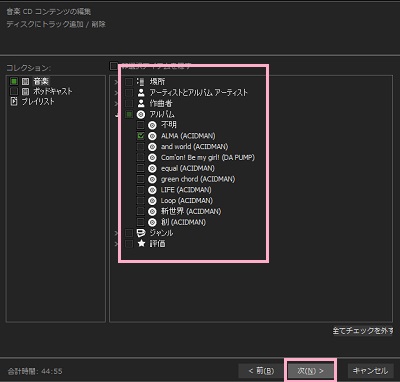This screenshot has width=400, height=382.
Task: Toggle the checkbox above the tree list
Action: [114, 66]
